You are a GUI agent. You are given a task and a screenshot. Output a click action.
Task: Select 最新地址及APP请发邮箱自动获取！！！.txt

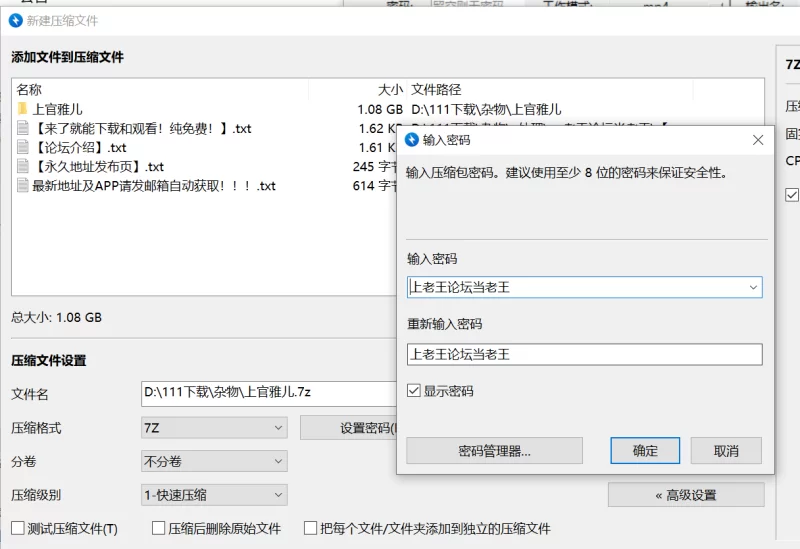[x=154, y=186]
